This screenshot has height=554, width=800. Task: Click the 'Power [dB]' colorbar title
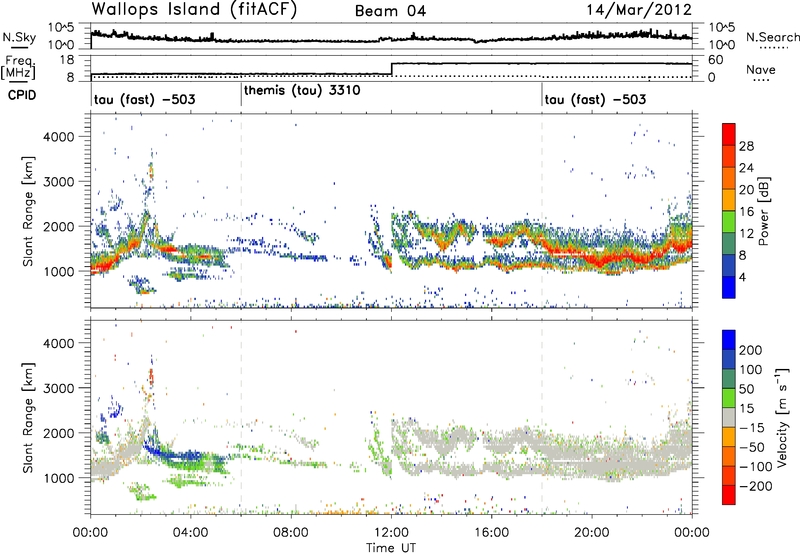tap(763, 211)
